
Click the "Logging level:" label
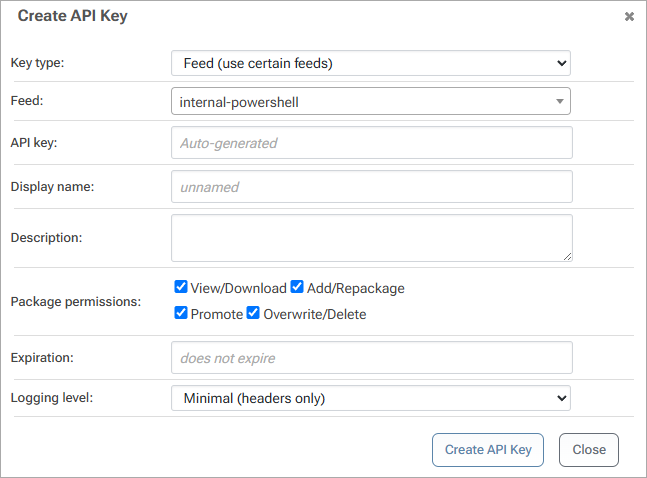pyautogui.click(x=52, y=398)
